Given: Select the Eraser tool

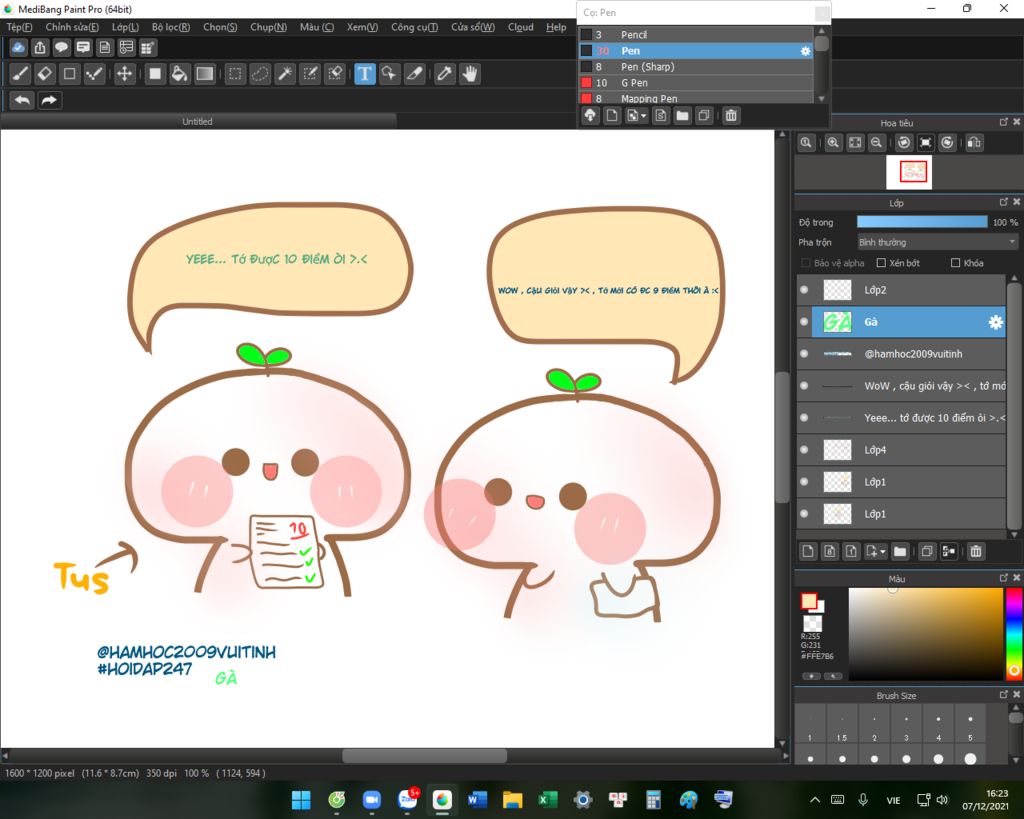Looking at the screenshot, I should point(44,74).
